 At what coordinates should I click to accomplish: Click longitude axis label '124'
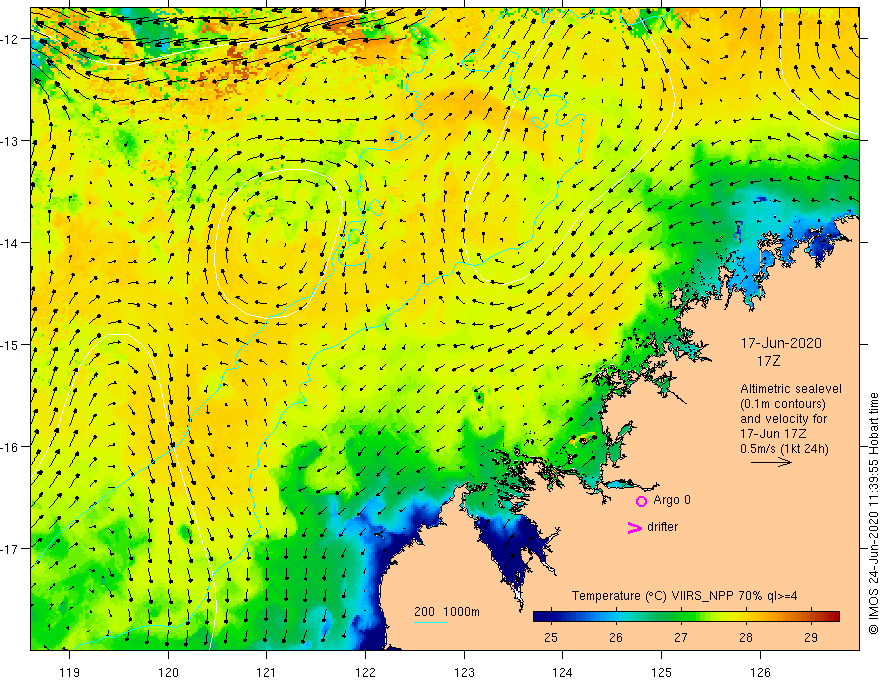coord(563,672)
